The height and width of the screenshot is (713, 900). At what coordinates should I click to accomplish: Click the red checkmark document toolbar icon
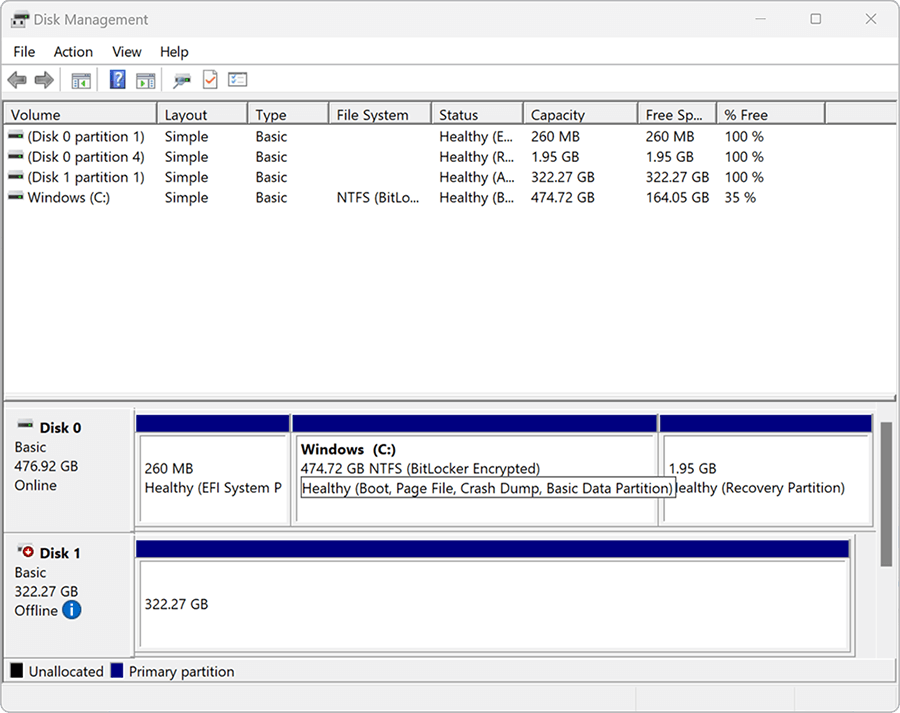210,80
